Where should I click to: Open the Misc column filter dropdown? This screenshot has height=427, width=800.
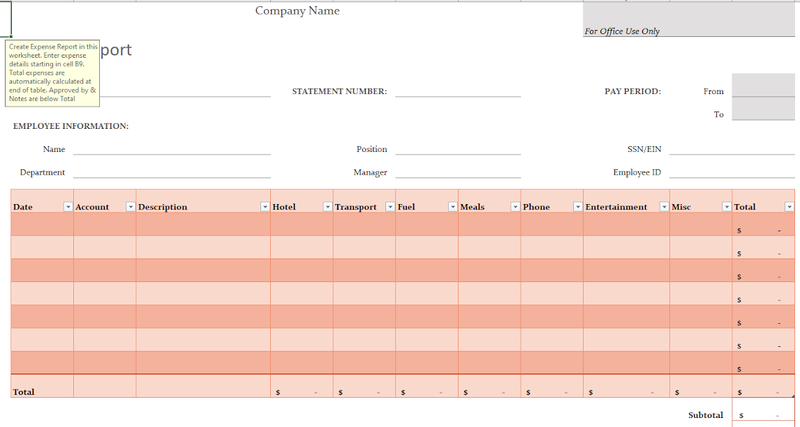(x=727, y=207)
